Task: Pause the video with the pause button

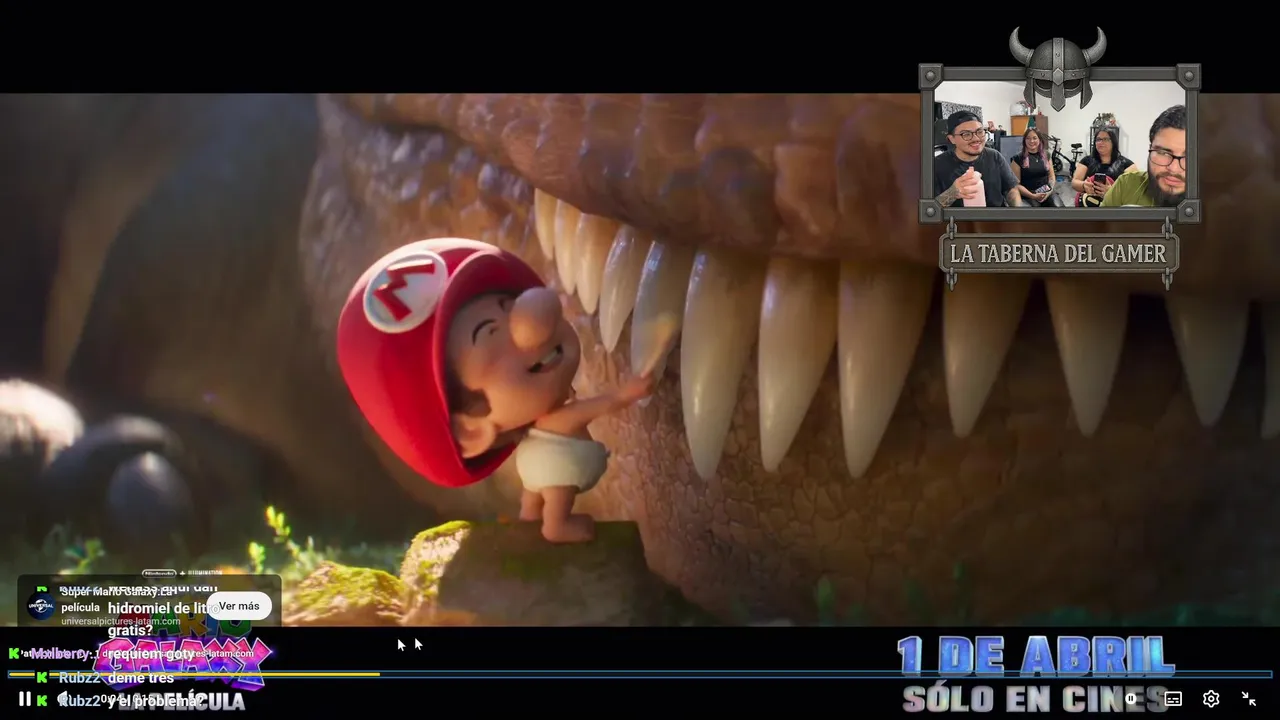Action: [x=25, y=699]
